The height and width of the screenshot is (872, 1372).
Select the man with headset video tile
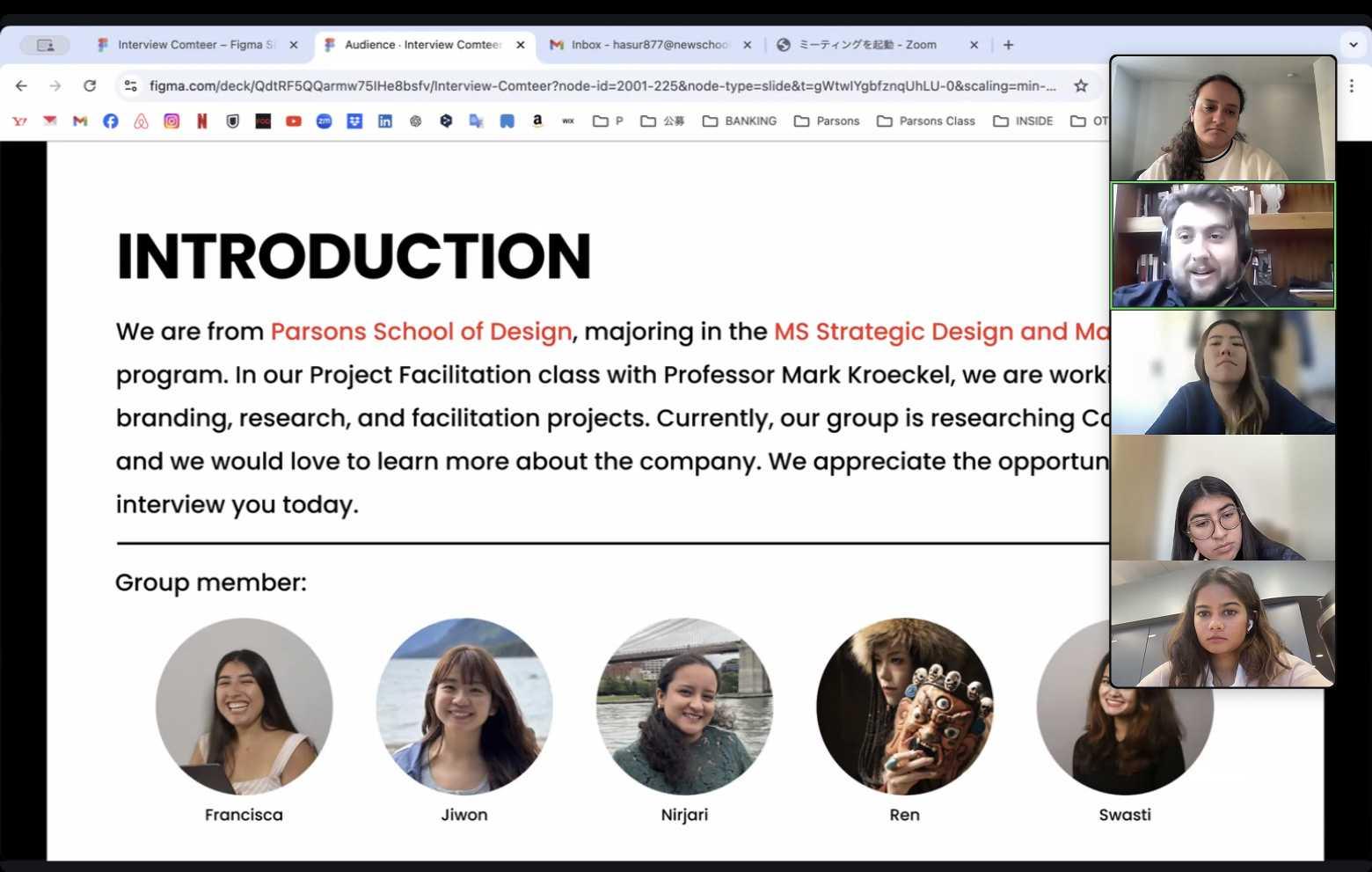(1223, 245)
